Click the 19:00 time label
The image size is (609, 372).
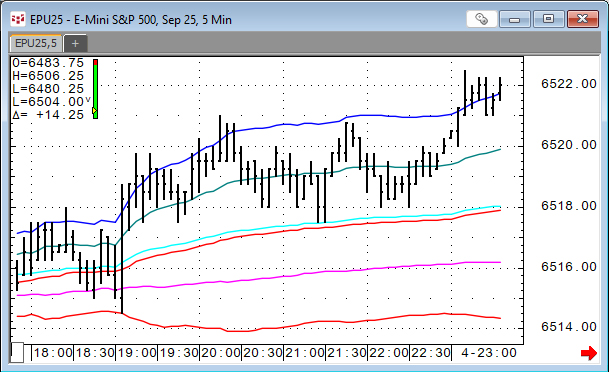(137, 353)
